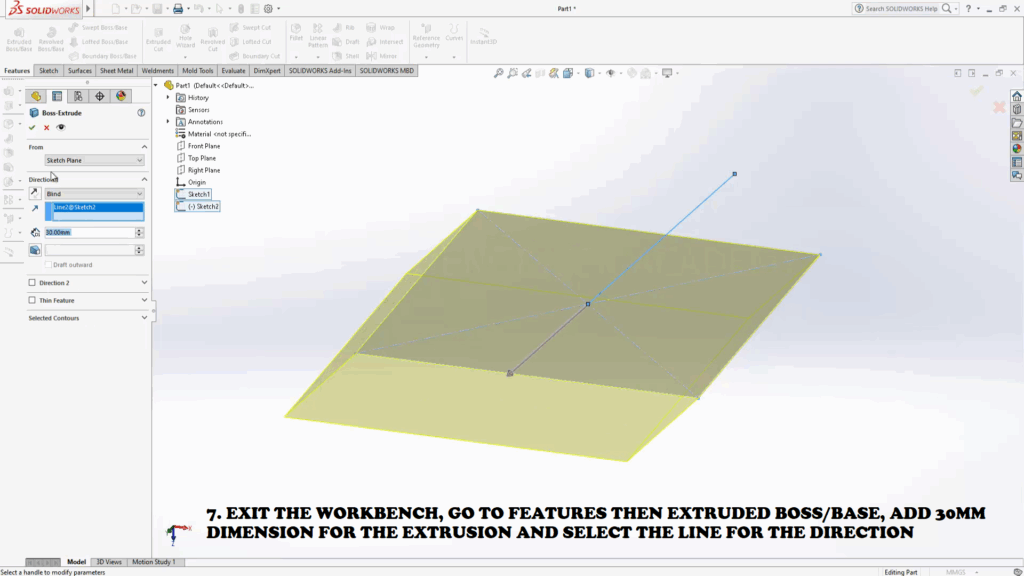This screenshot has width=1024, height=576.
Task: Open the DisplayManager color ball tab
Action: point(121,96)
